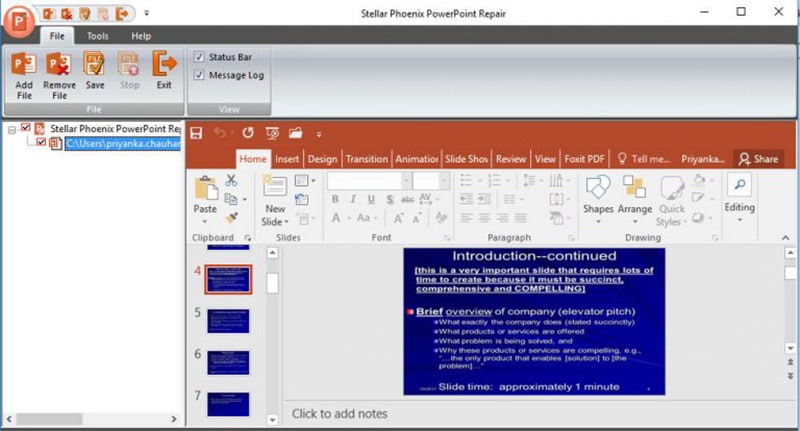Open the File tab in Stellar ribbon
Image resolution: width=800 pixels, height=431 pixels.
pos(57,36)
